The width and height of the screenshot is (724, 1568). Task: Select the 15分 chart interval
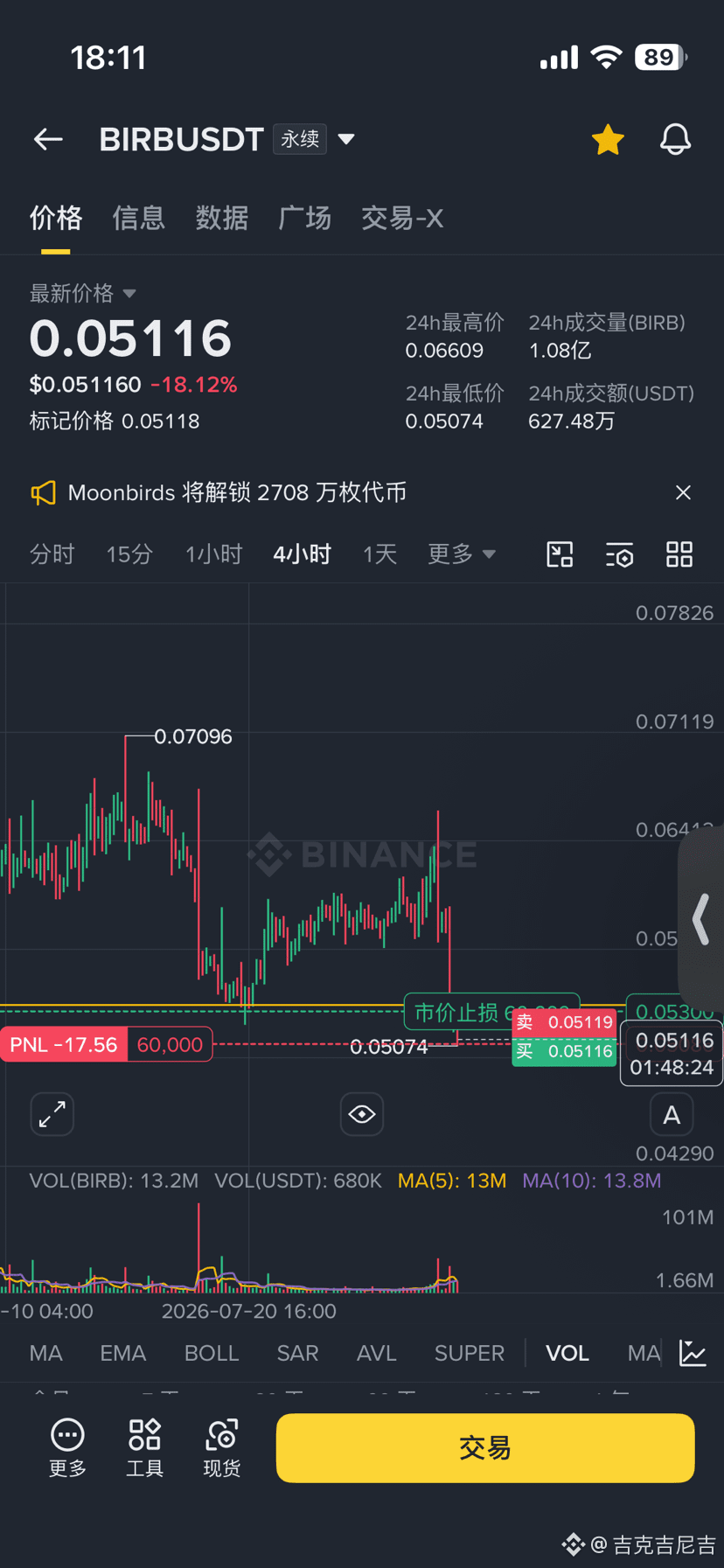click(x=129, y=554)
